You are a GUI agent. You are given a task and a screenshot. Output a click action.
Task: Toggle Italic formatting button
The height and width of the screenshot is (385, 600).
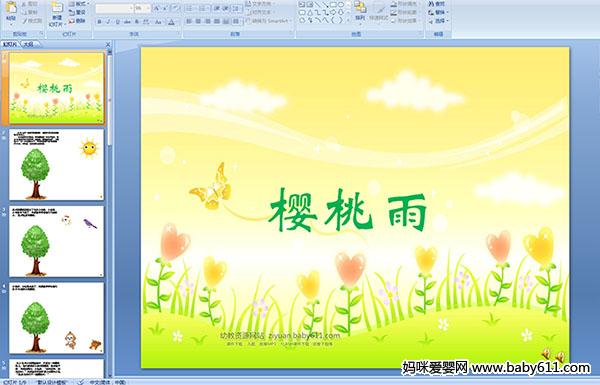click(108, 22)
